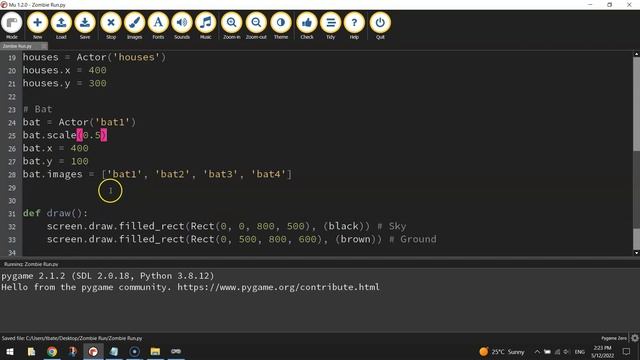Click the bat.images list line

pos(158,174)
